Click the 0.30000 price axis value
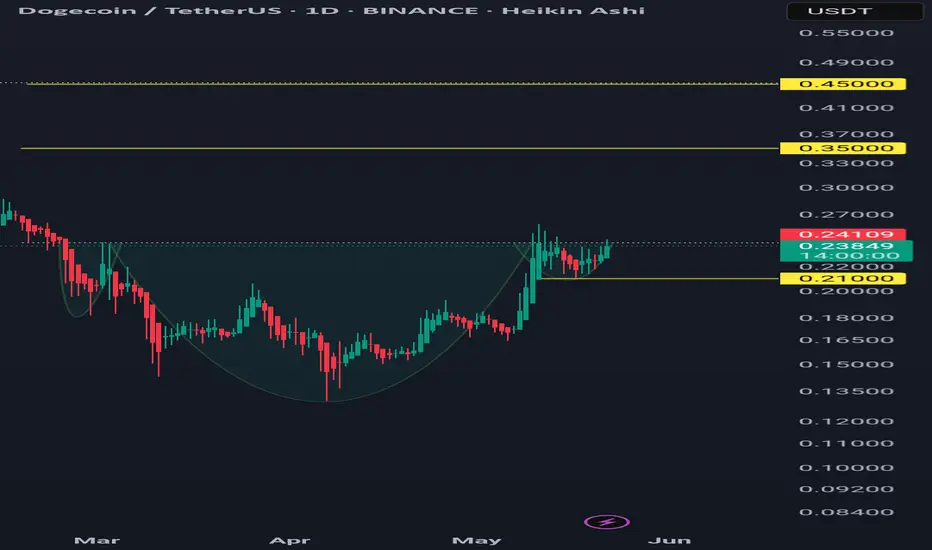Image resolution: width=932 pixels, height=550 pixels. click(846, 188)
